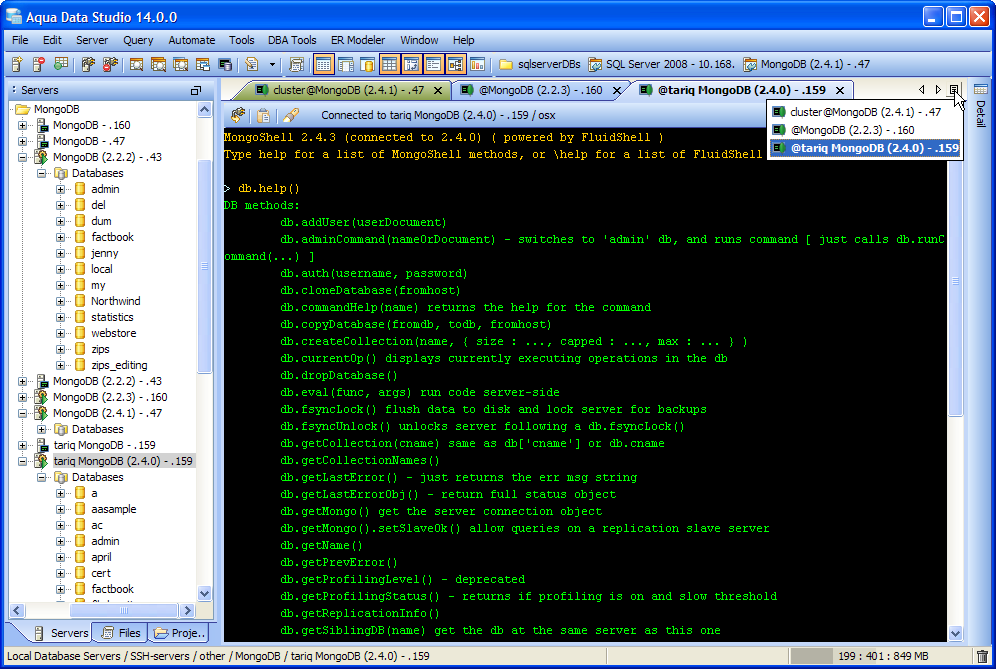
Task: Toggle the highlighted grid-with-arrows view button
Action: (x=412, y=64)
